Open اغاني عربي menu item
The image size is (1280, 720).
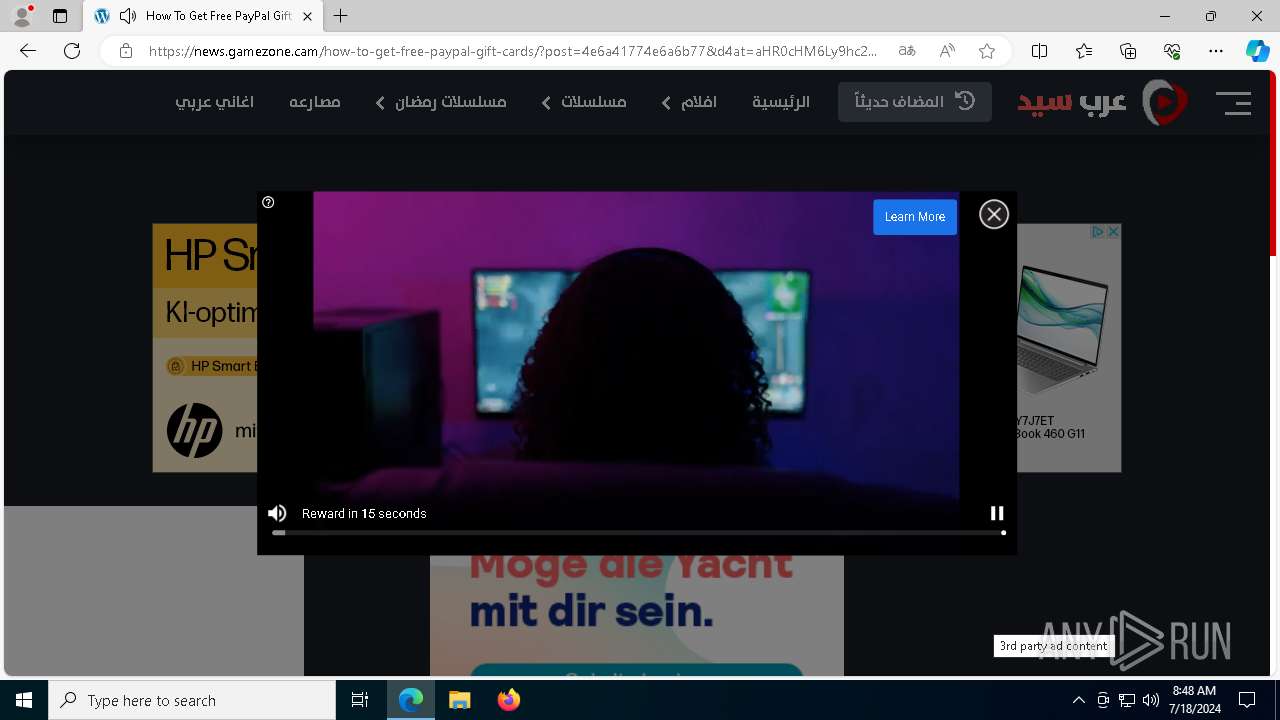[214, 102]
